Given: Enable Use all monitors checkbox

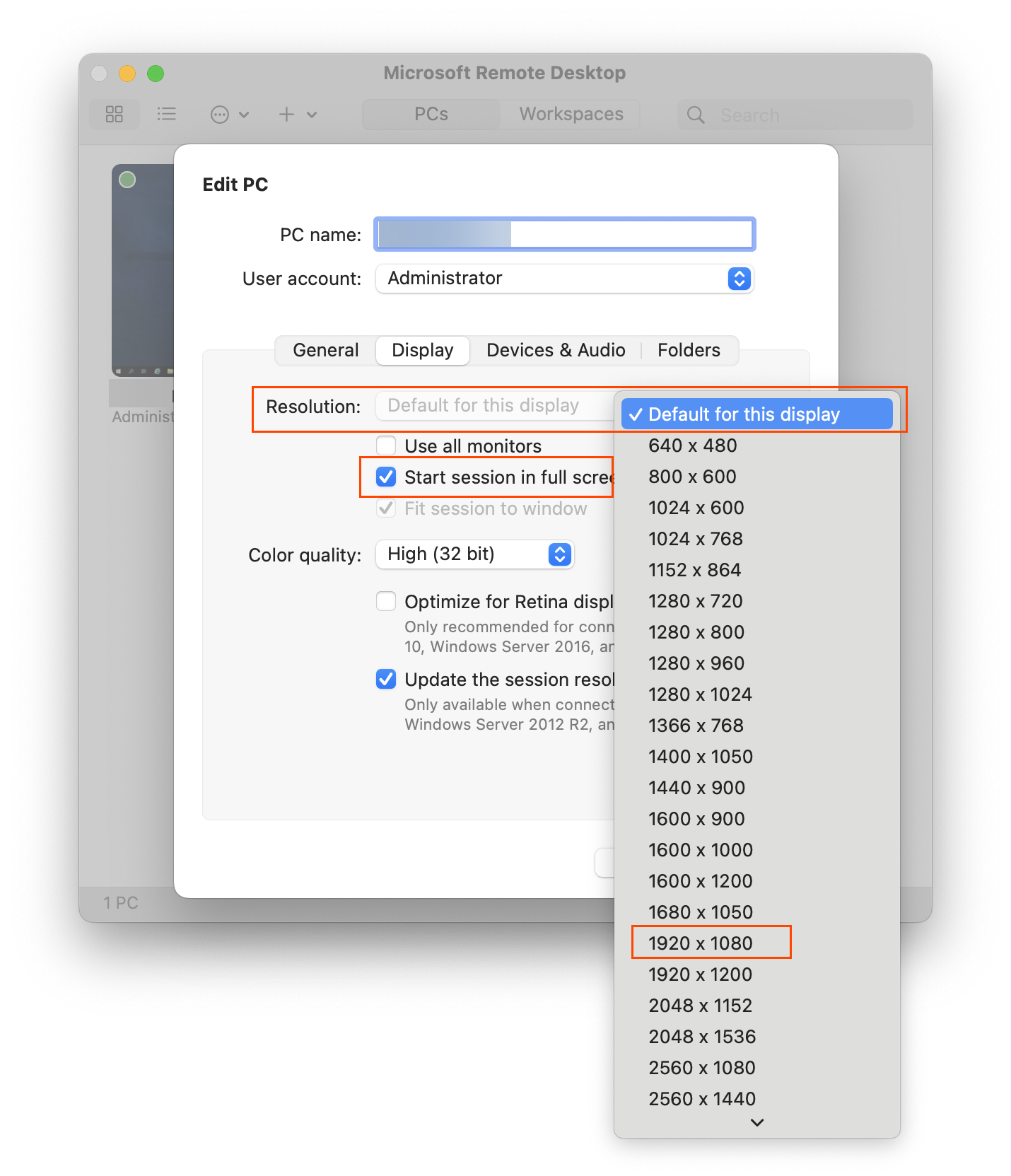Looking at the screenshot, I should pos(386,446).
